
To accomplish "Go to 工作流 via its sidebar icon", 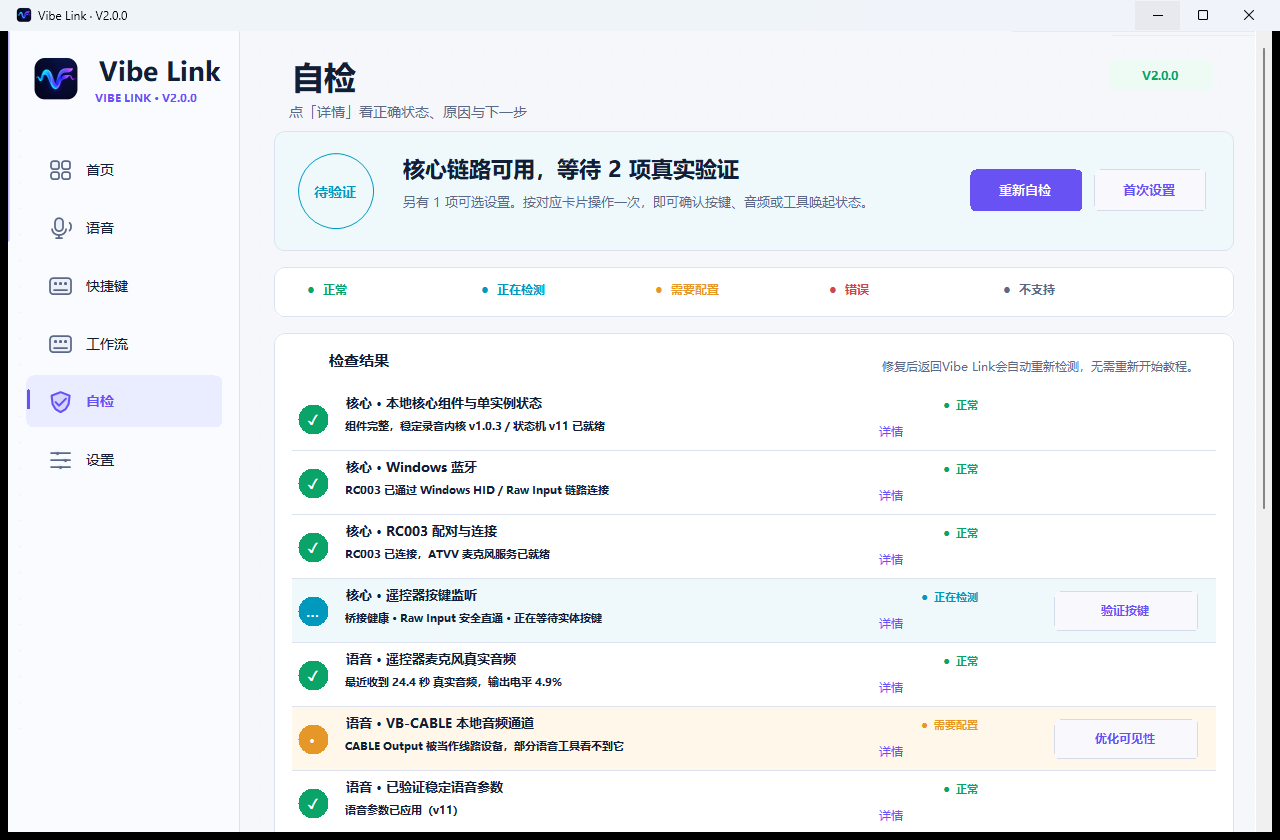I will (x=61, y=344).
